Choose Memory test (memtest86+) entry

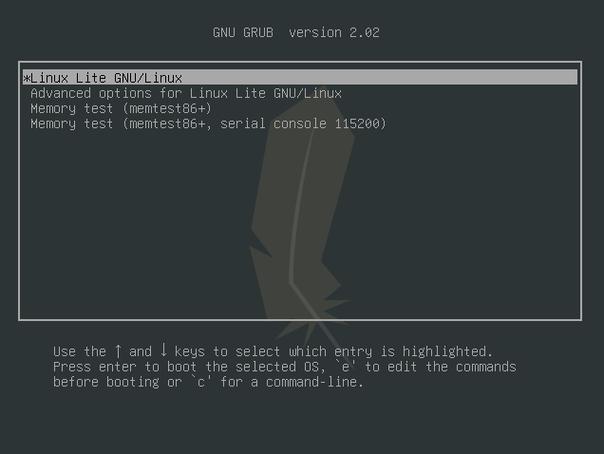click(x=121, y=109)
